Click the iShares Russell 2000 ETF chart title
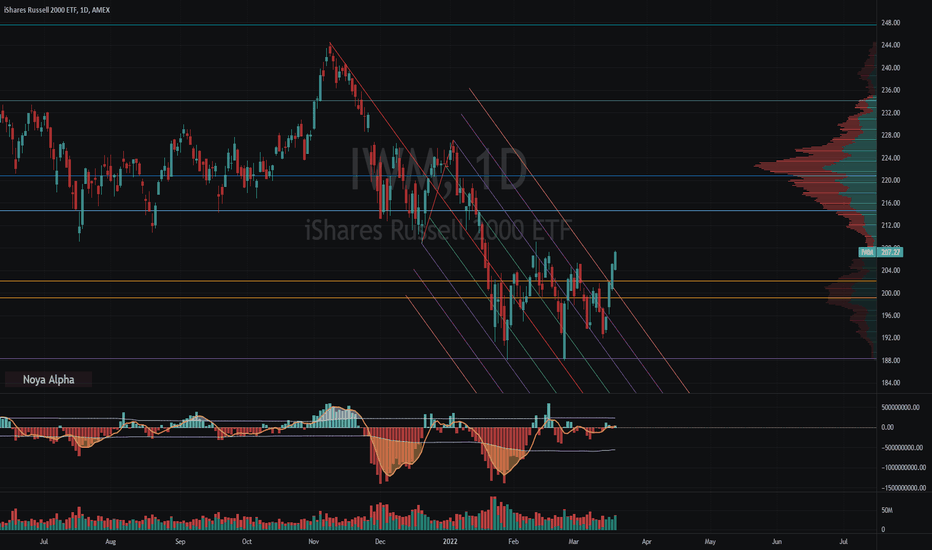Image resolution: width=932 pixels, height=550 pixels. point(56,10)
